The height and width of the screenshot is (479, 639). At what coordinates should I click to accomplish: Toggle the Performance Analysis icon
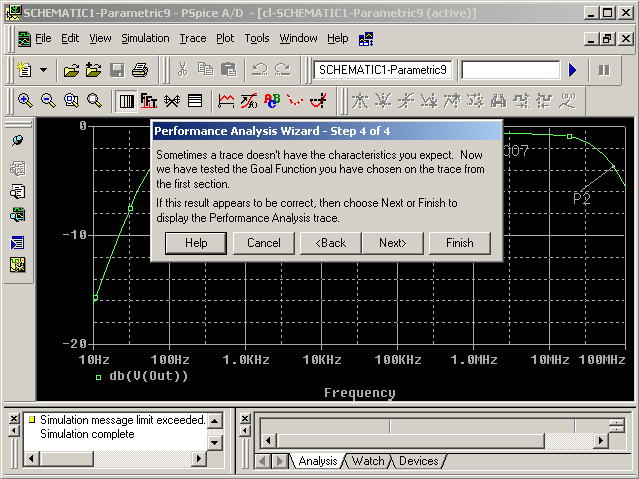[172, 100]
